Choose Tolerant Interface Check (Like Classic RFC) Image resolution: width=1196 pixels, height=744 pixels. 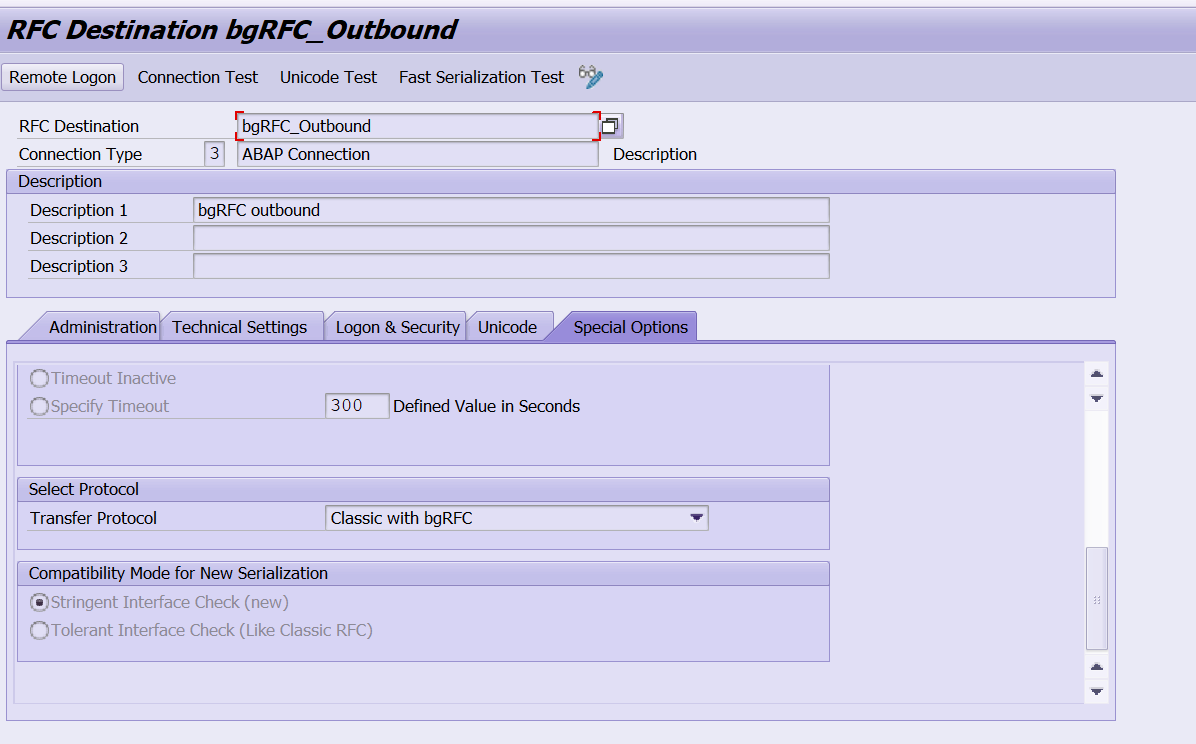pyautogui.click(x=37, y=630)
